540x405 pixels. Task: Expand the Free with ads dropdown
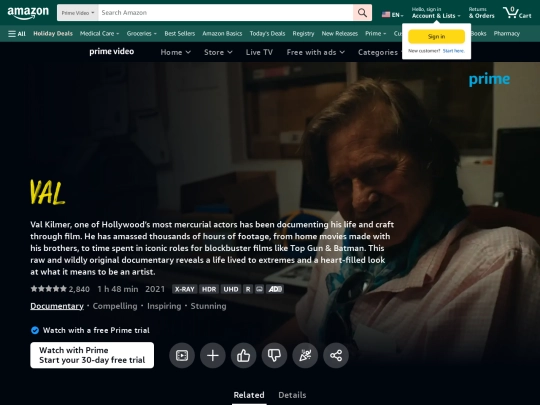(315, 52)
